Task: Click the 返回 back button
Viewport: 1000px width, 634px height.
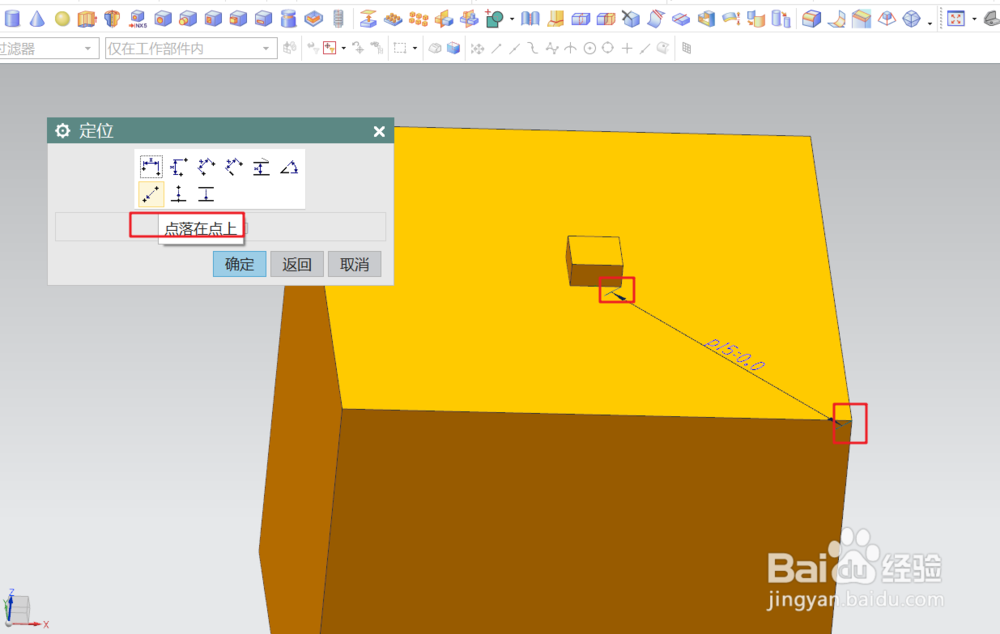Action: [x=297, y=264]
